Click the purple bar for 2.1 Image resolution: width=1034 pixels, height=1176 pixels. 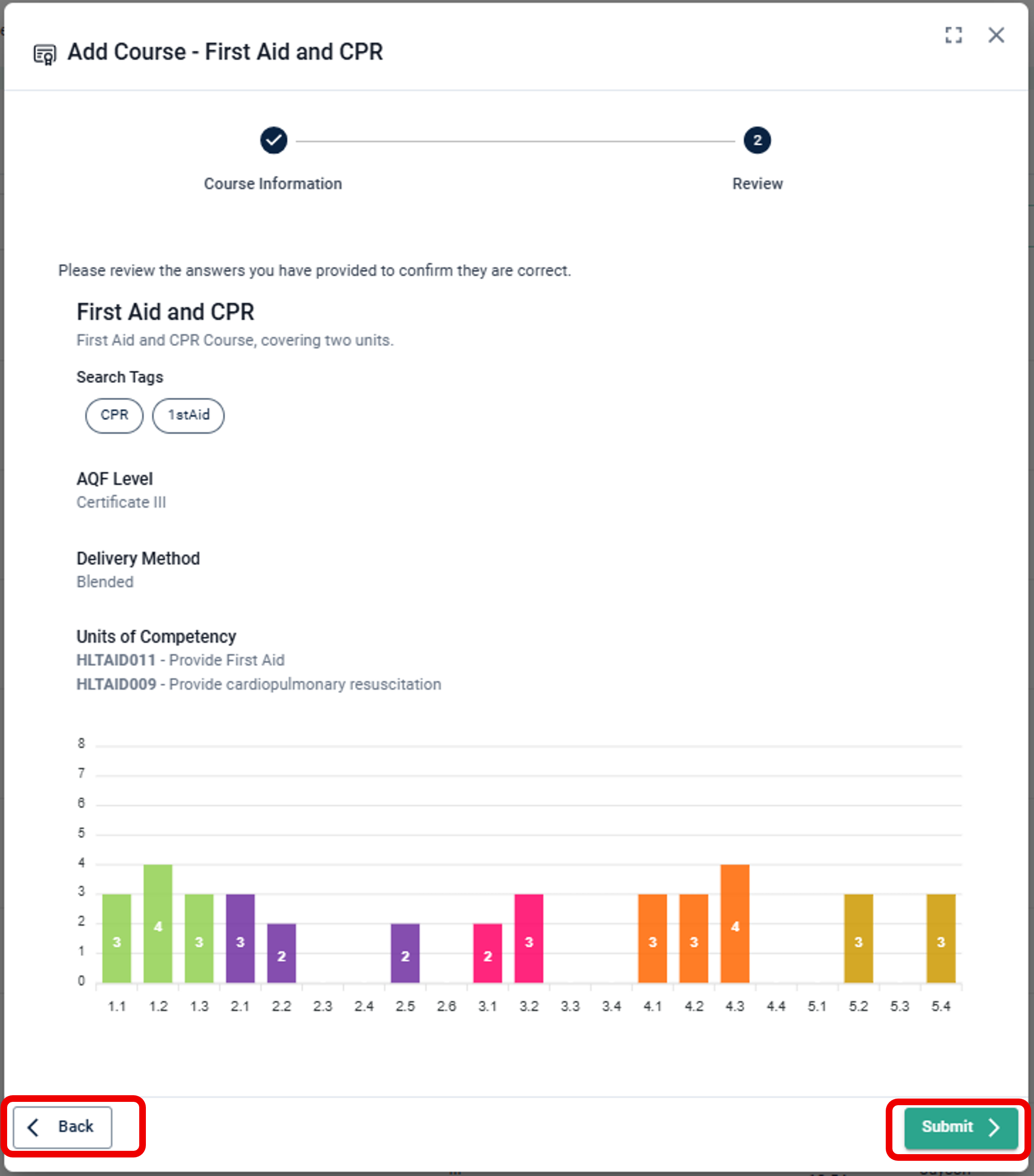tap(240, 938)
